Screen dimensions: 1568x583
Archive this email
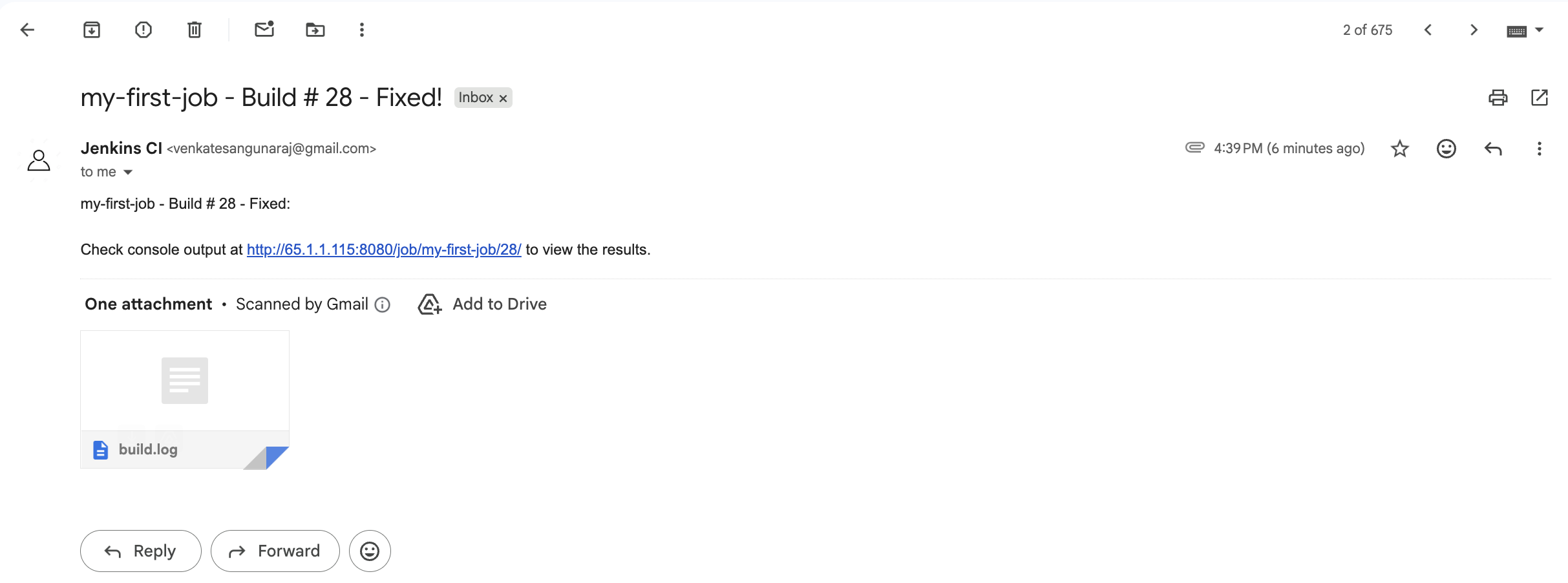92,30
